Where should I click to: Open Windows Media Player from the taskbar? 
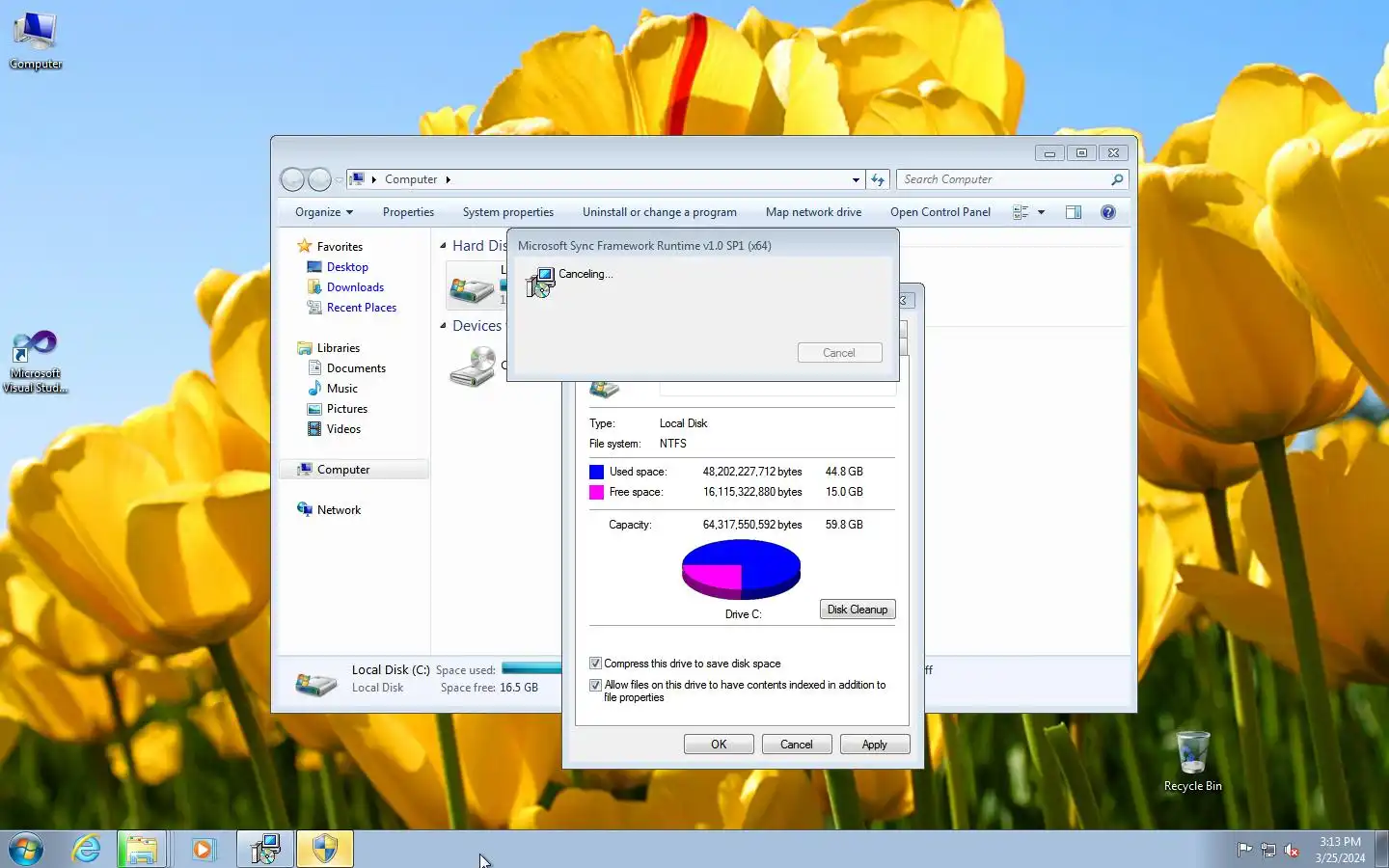[x=203, y=849]
